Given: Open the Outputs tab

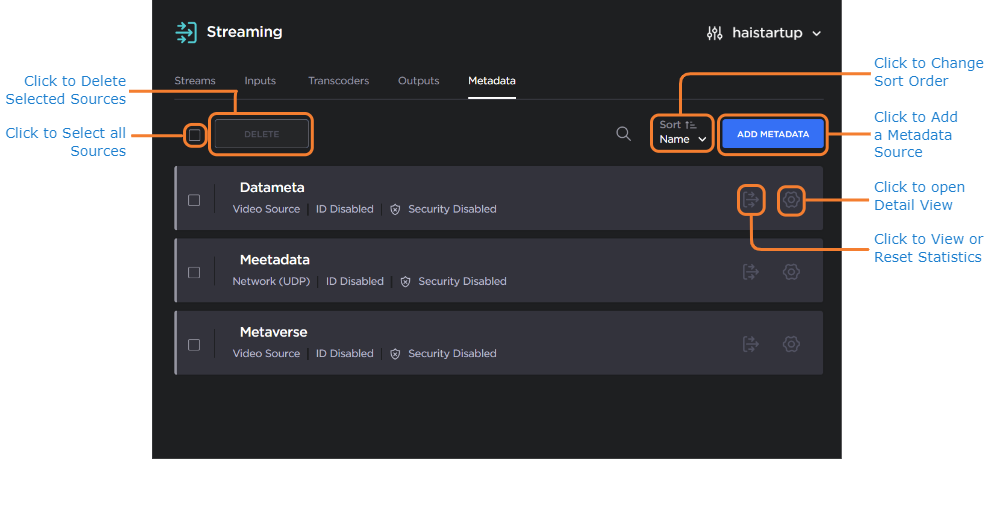Looking at the screenshot, I should click(418, 81).
